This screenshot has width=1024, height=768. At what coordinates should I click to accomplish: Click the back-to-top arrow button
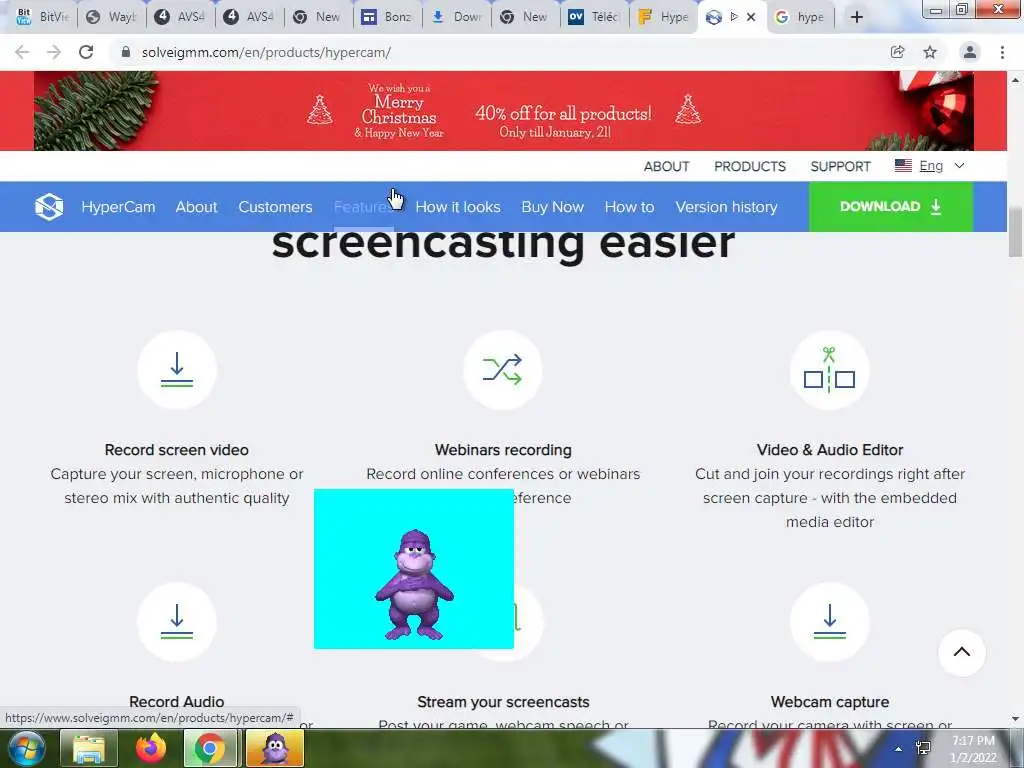pos(962,652)
